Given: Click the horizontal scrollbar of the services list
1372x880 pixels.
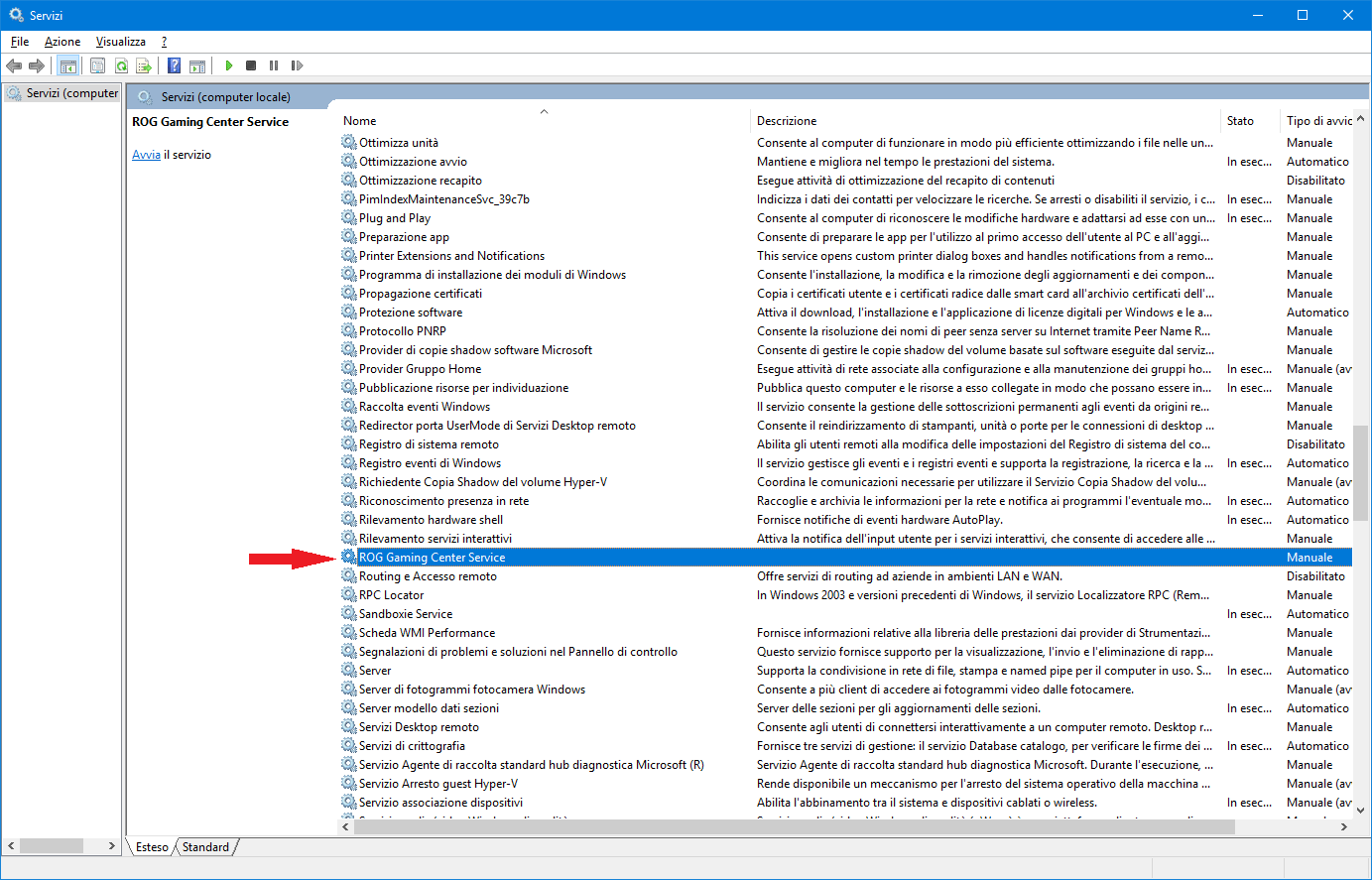Looking at the screenshot, I should 794,826.
